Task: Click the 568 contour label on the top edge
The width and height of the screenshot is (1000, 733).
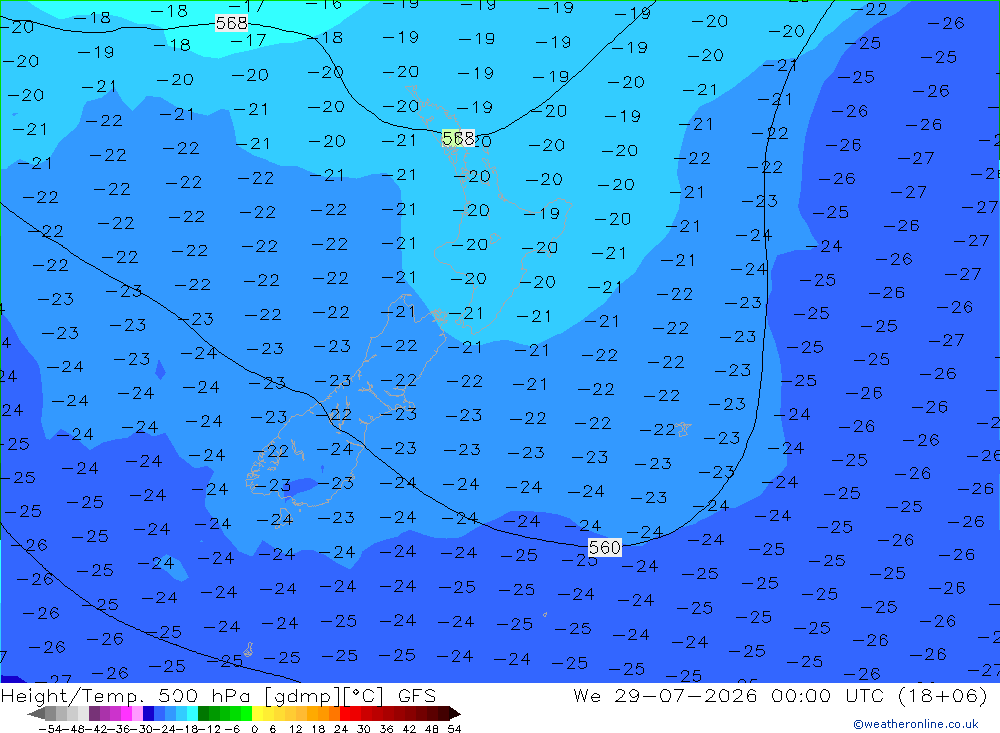Action: pos(231,24)
